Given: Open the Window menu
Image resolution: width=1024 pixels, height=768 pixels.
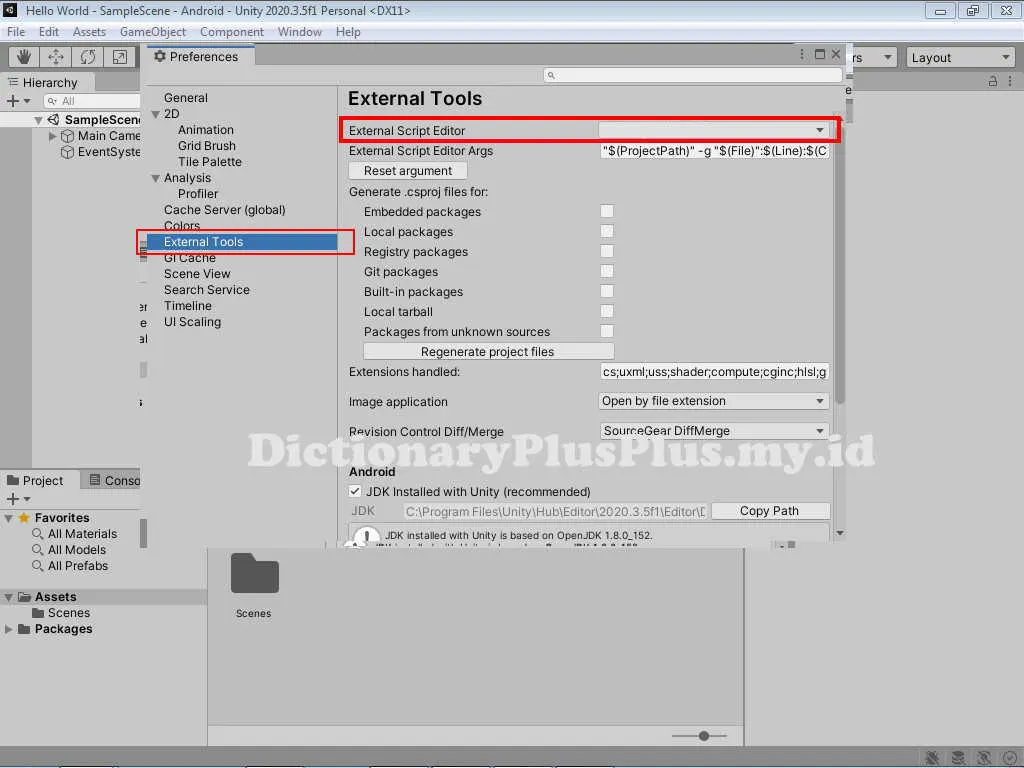Looking at the screenshot, I should point(300,31).
